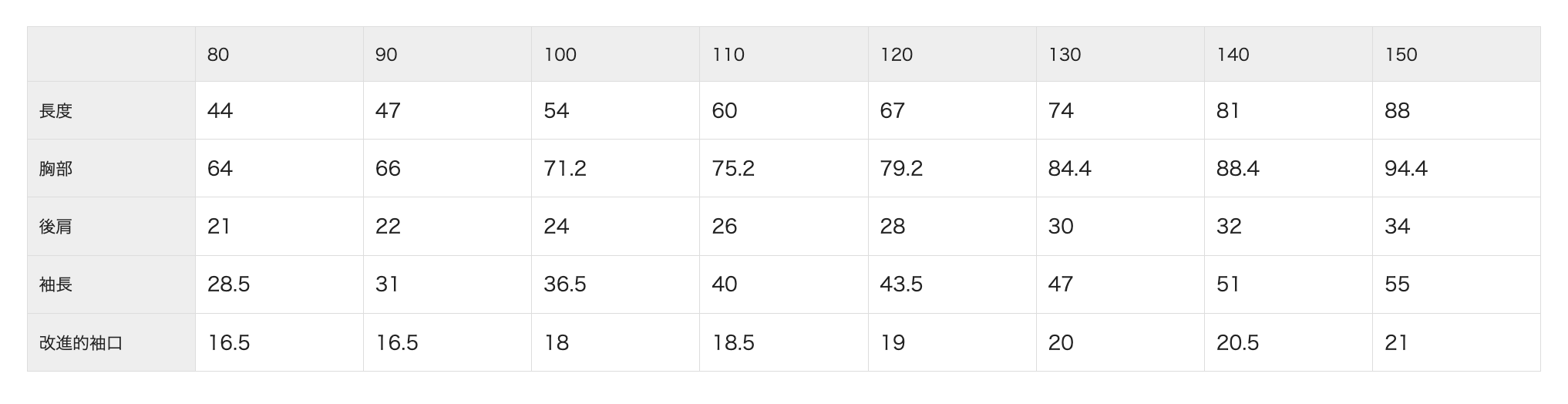Click 改進的袖口 value 18.5 for size 110
This screenshot has width=1568, height=404.
(733, 343)
